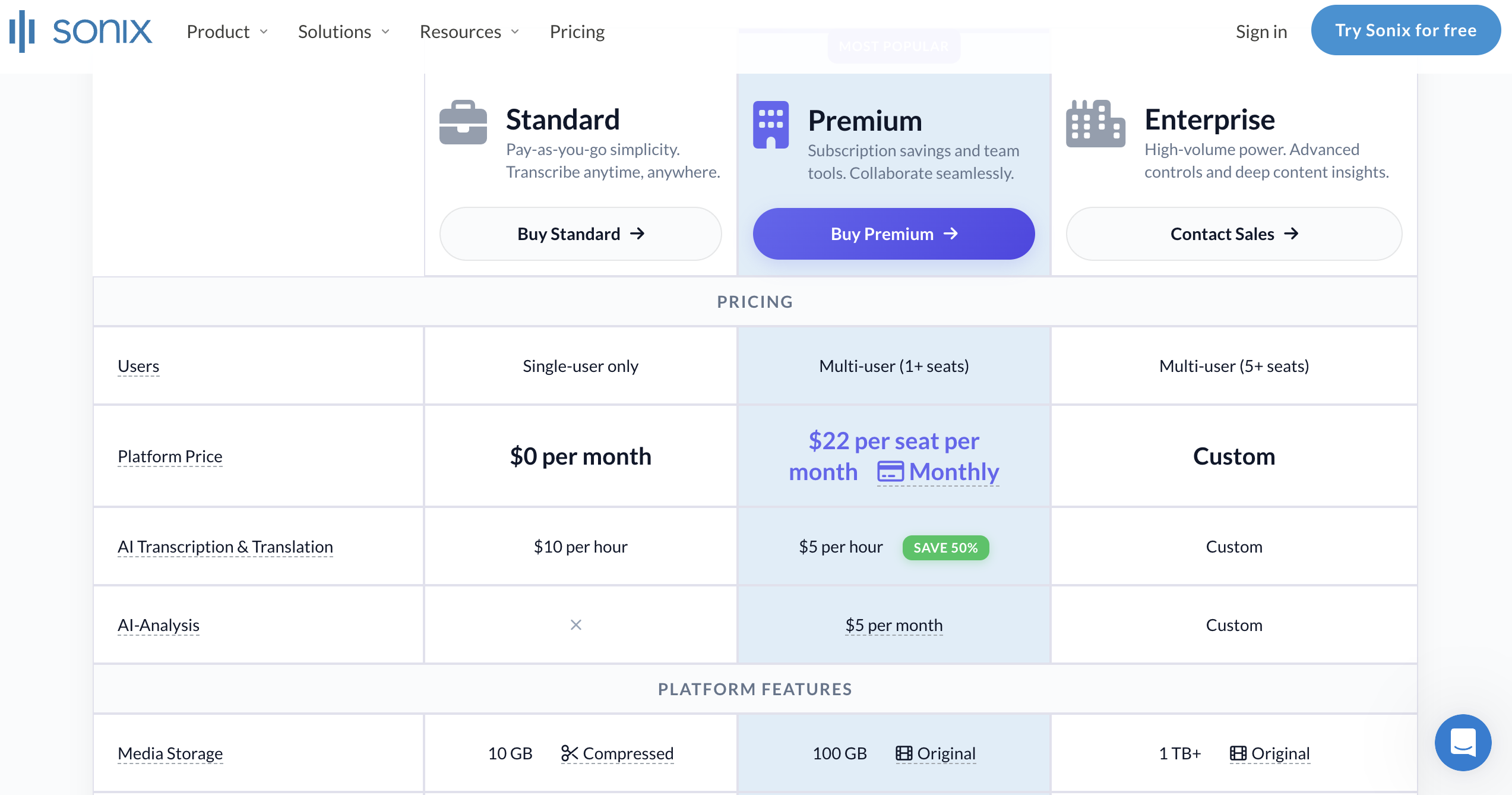The height and width of the screenshot is (795, 1512).
Task: Click the Original media icon in Premium column
Action: coord(904,753)
